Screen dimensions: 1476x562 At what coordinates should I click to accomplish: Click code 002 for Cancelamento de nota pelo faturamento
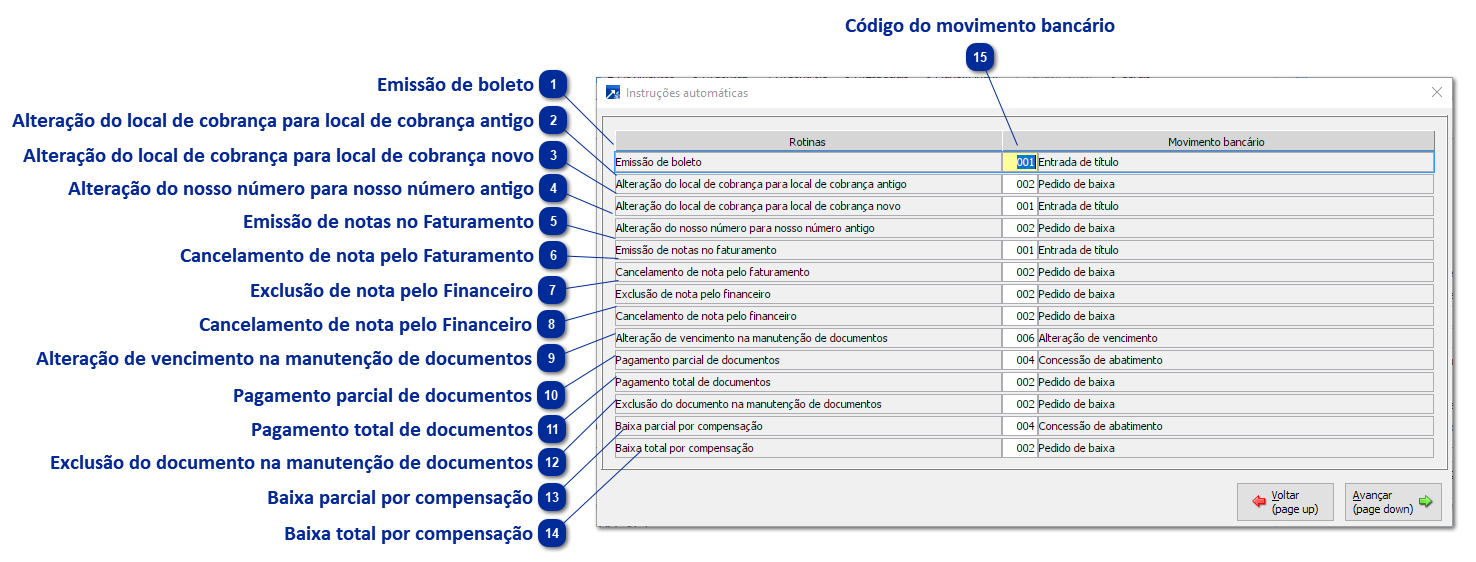(x=1024, y=272)
